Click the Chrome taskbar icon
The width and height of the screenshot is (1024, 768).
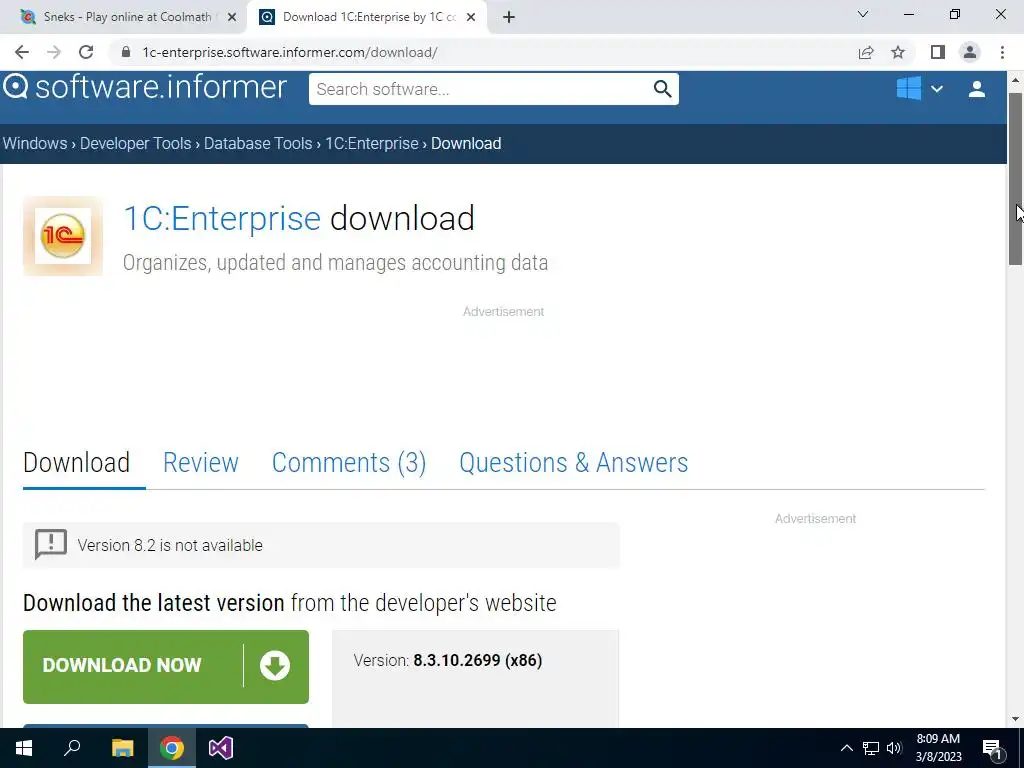172,748
